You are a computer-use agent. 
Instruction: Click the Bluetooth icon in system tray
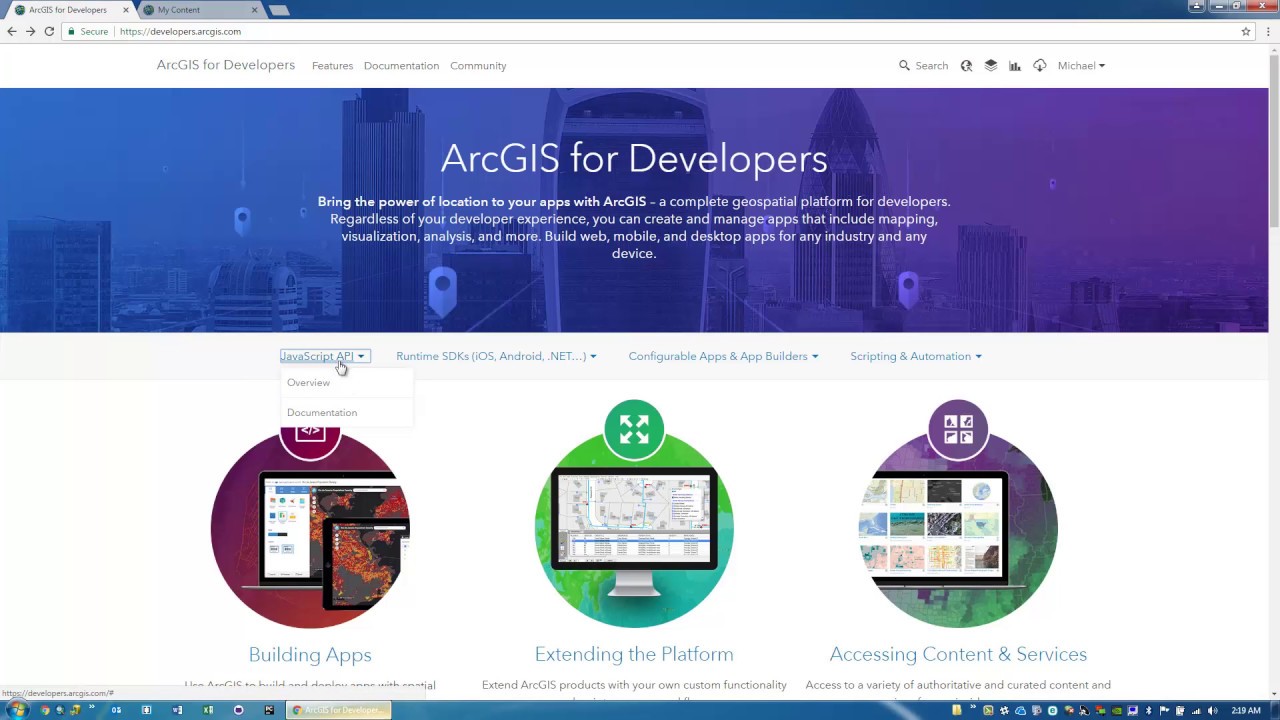1149,711
